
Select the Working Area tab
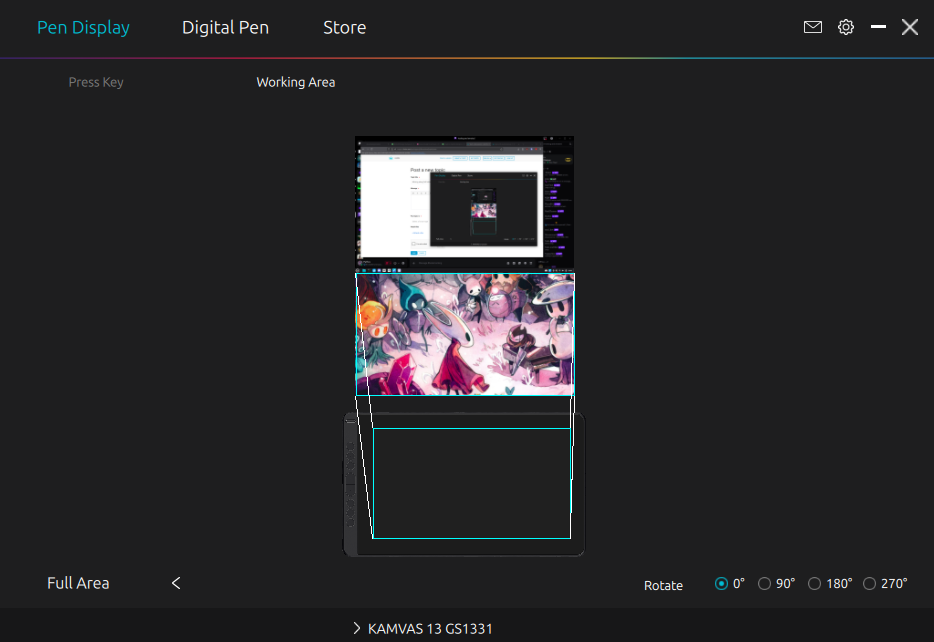tap(296, 82)
